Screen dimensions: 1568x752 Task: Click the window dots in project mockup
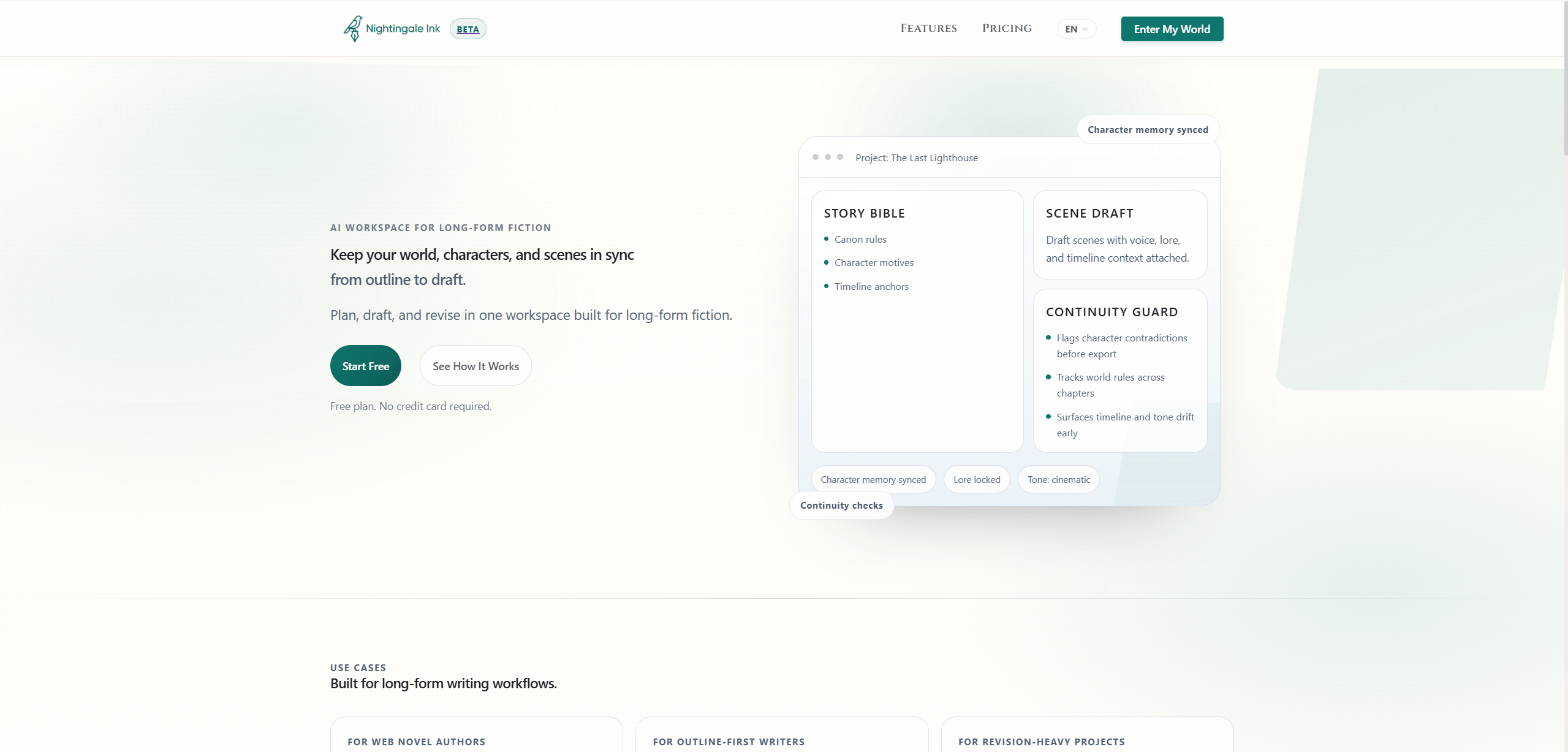point(827,157)
